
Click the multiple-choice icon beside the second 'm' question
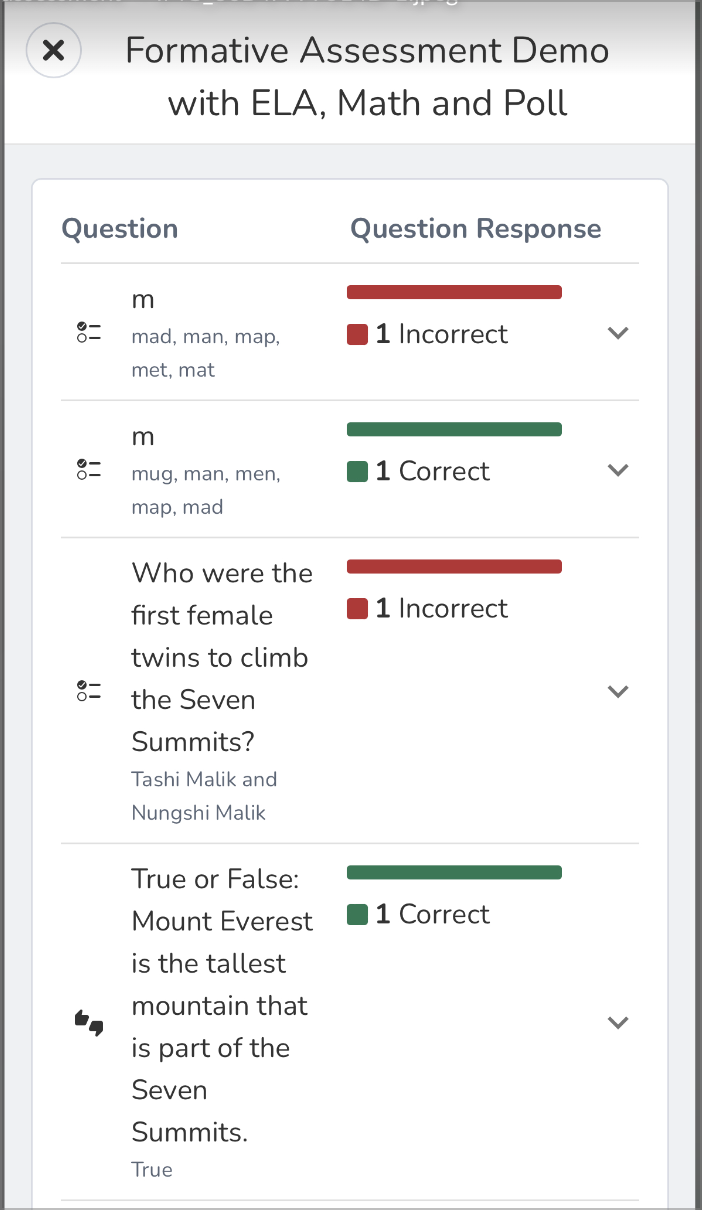[x=88, y=470]
